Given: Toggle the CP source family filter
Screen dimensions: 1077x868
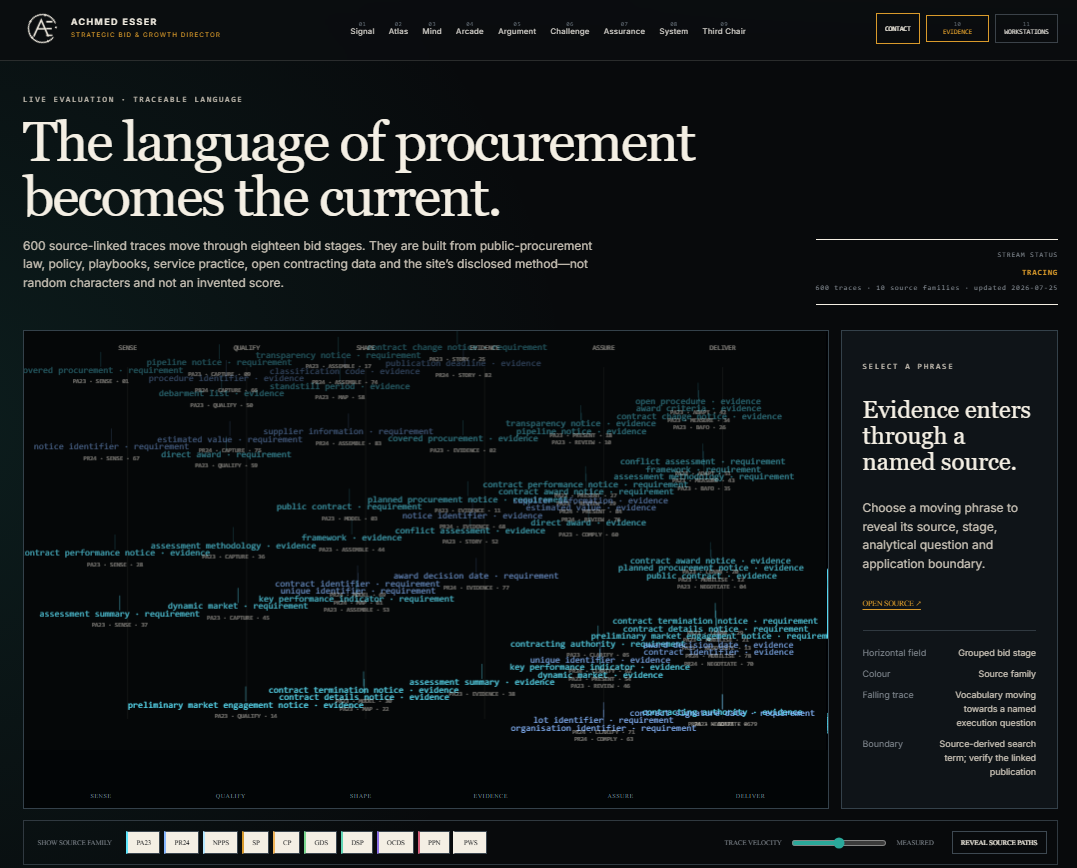Looking at the screenshot, I should pos(286,843).
